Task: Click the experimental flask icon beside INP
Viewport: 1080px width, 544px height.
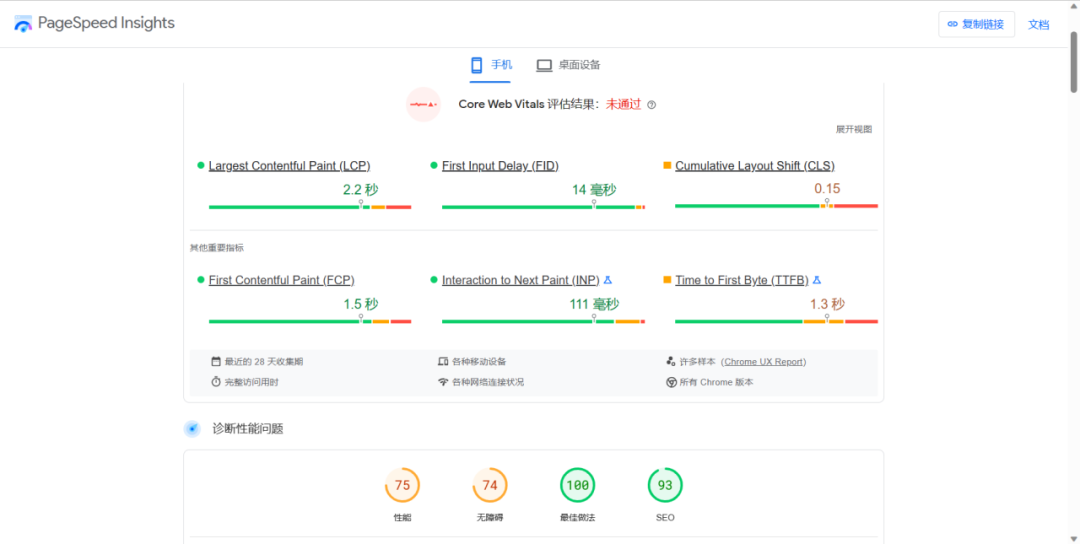Action: point(608,280)
